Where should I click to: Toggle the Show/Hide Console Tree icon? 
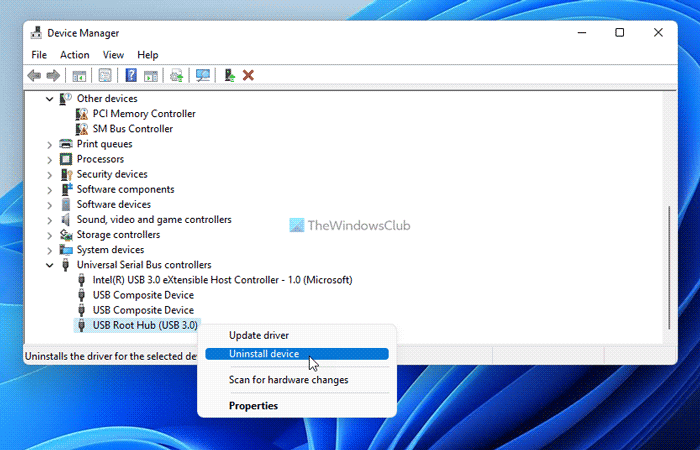(x=79, y=75)
